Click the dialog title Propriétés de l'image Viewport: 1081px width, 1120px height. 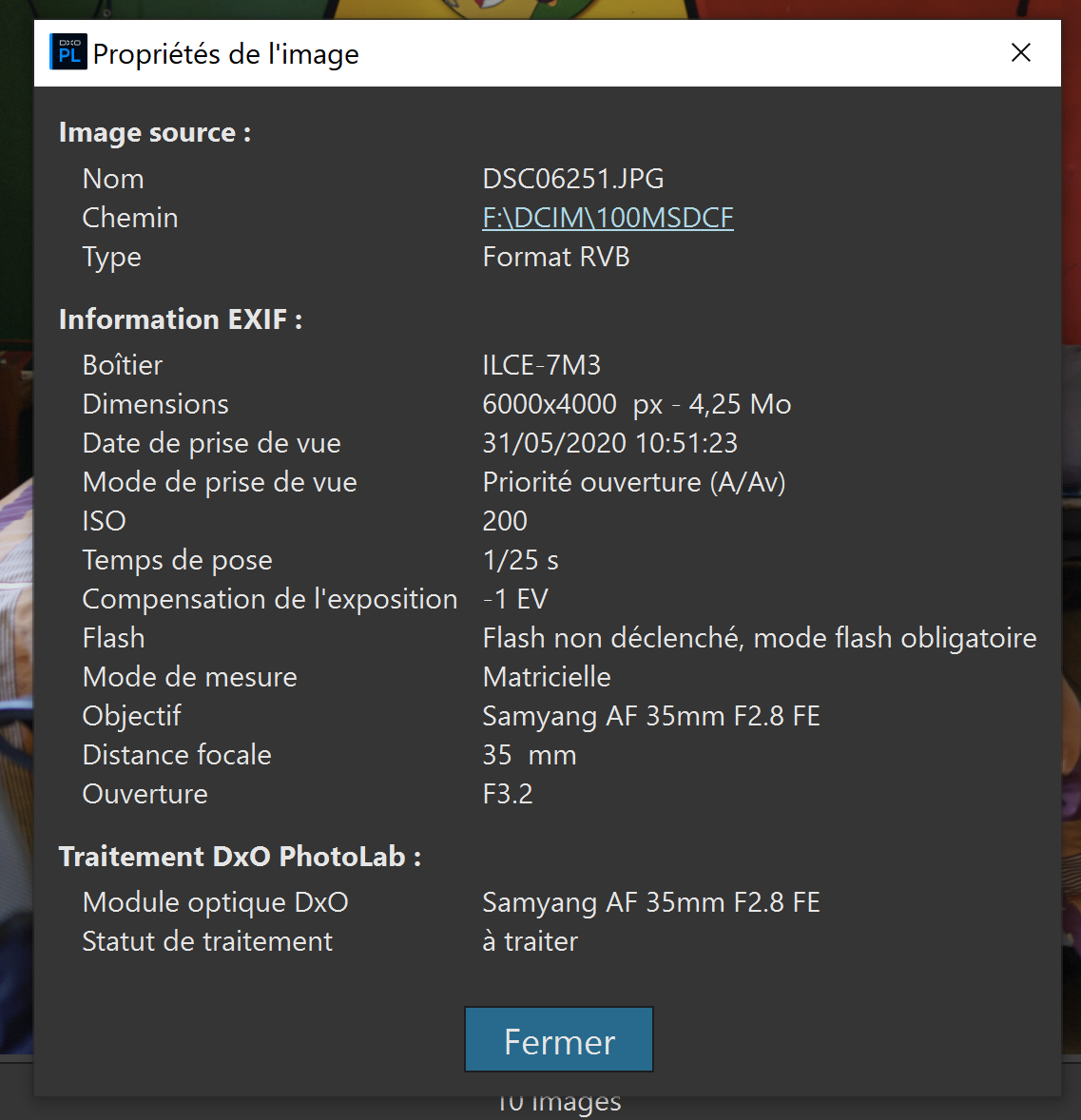(x=225, y=54)
